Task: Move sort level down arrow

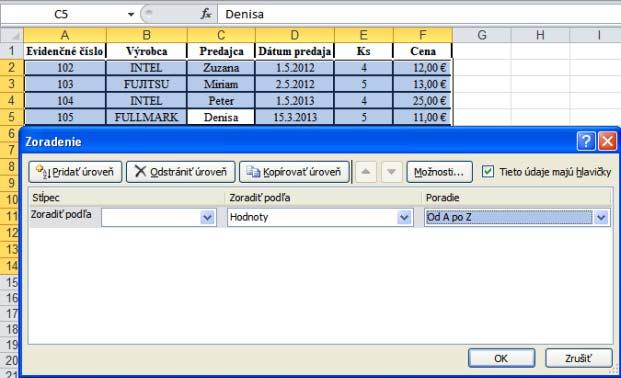Action: (x=391, y=172)
